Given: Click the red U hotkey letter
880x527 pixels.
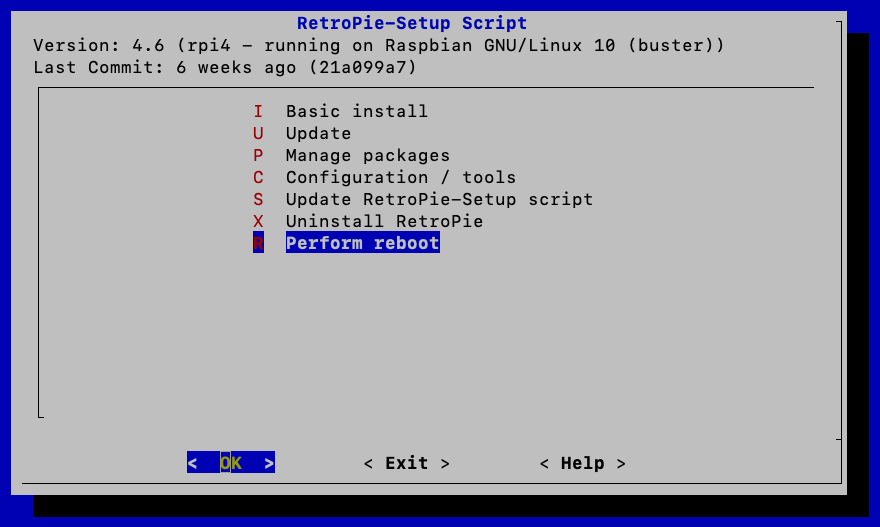Looking at the screenshot, I should coord(258,133).
